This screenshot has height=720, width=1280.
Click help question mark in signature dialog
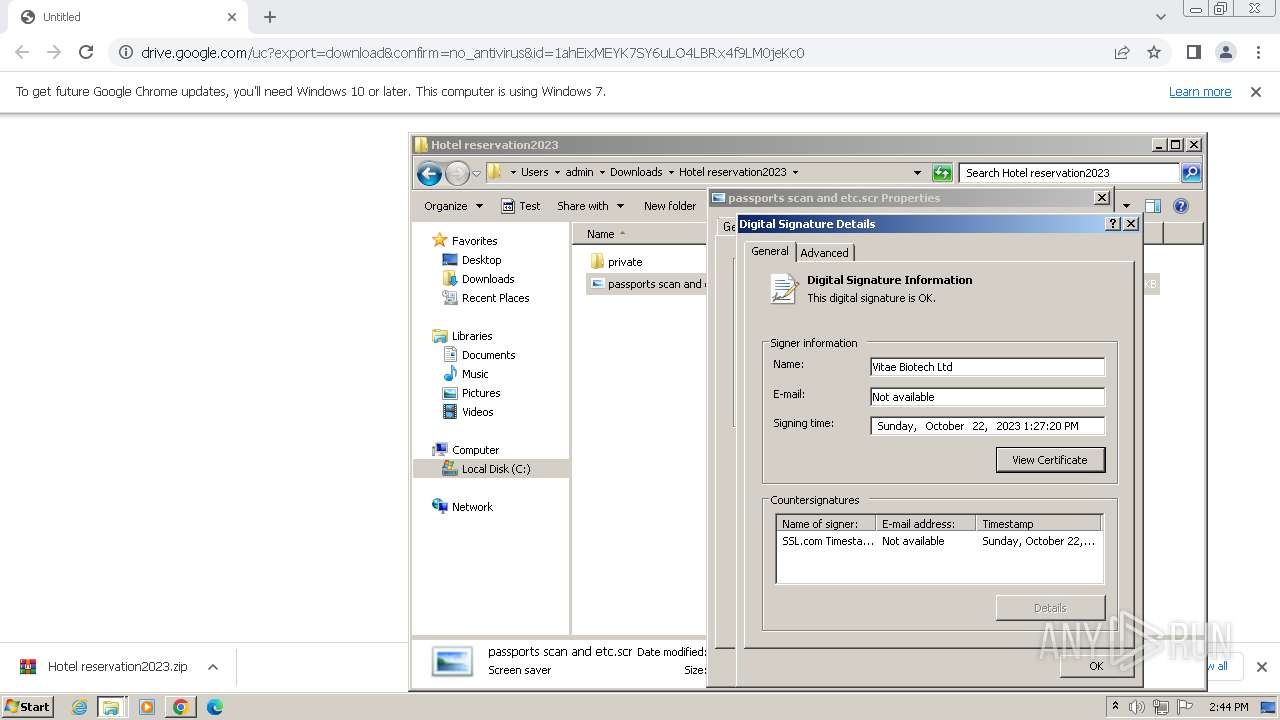[x=1113, y=224]
